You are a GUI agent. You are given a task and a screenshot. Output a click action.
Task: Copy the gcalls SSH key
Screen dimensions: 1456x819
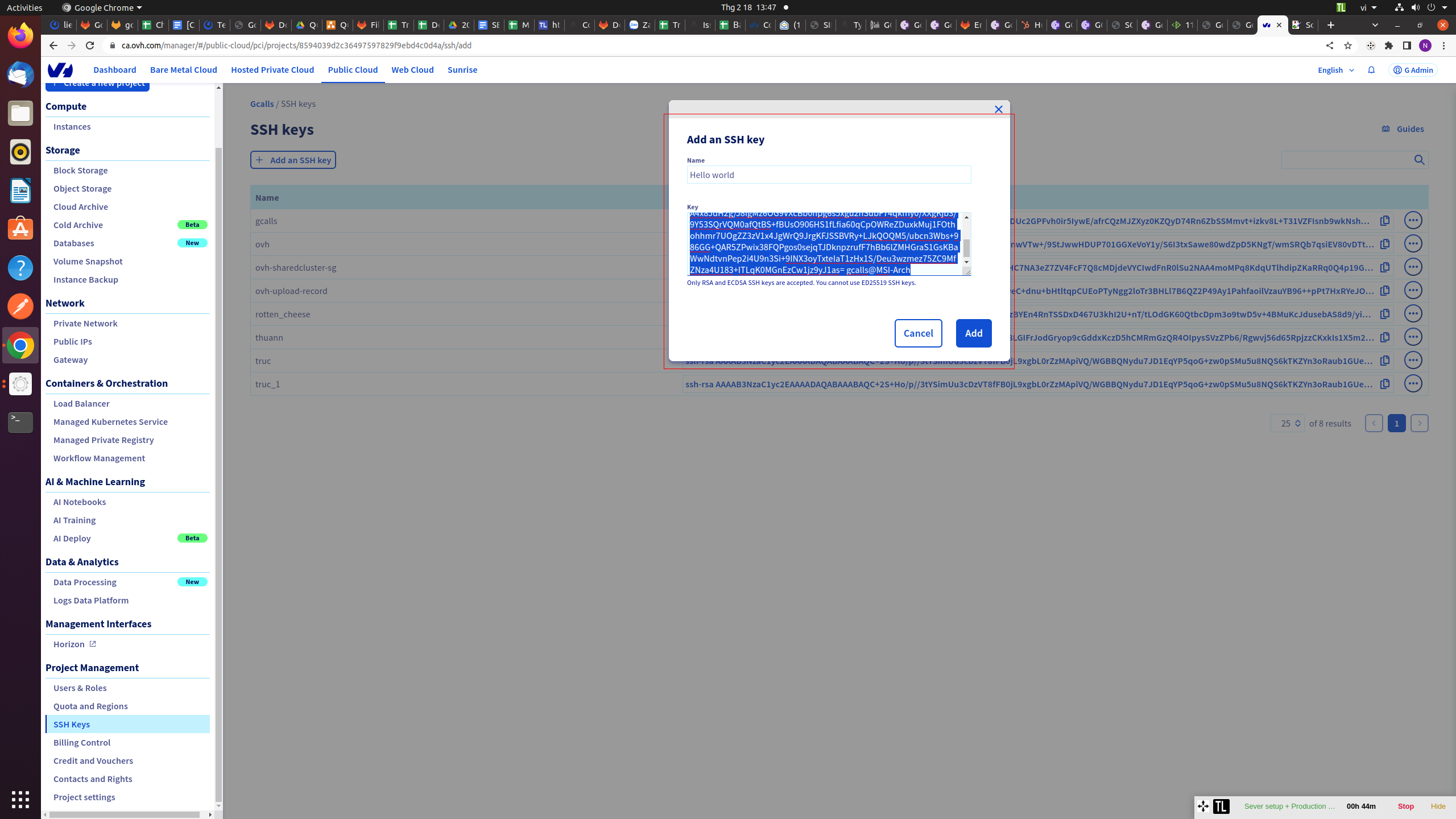(x=1385, y=221)
